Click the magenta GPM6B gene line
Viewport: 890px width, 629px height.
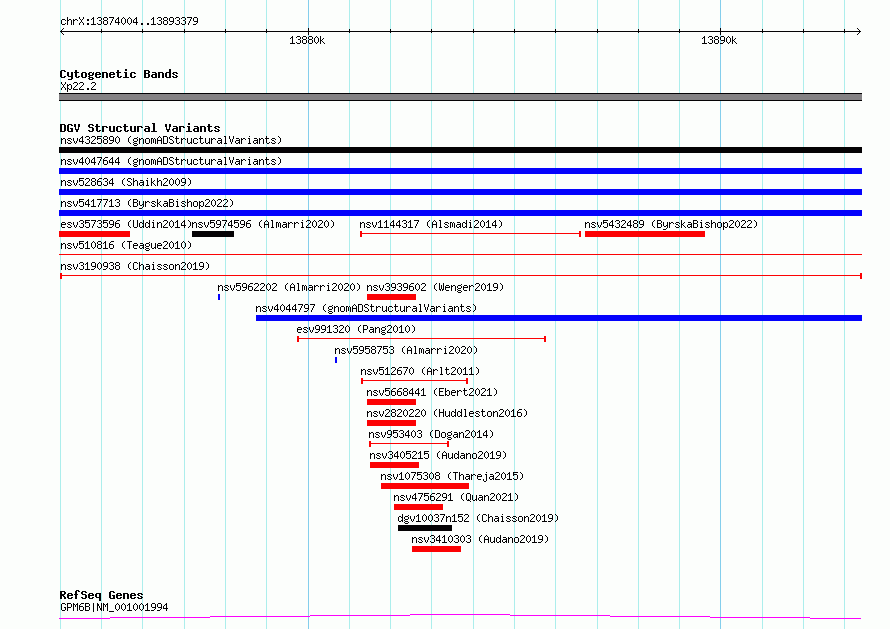(460, 617)
